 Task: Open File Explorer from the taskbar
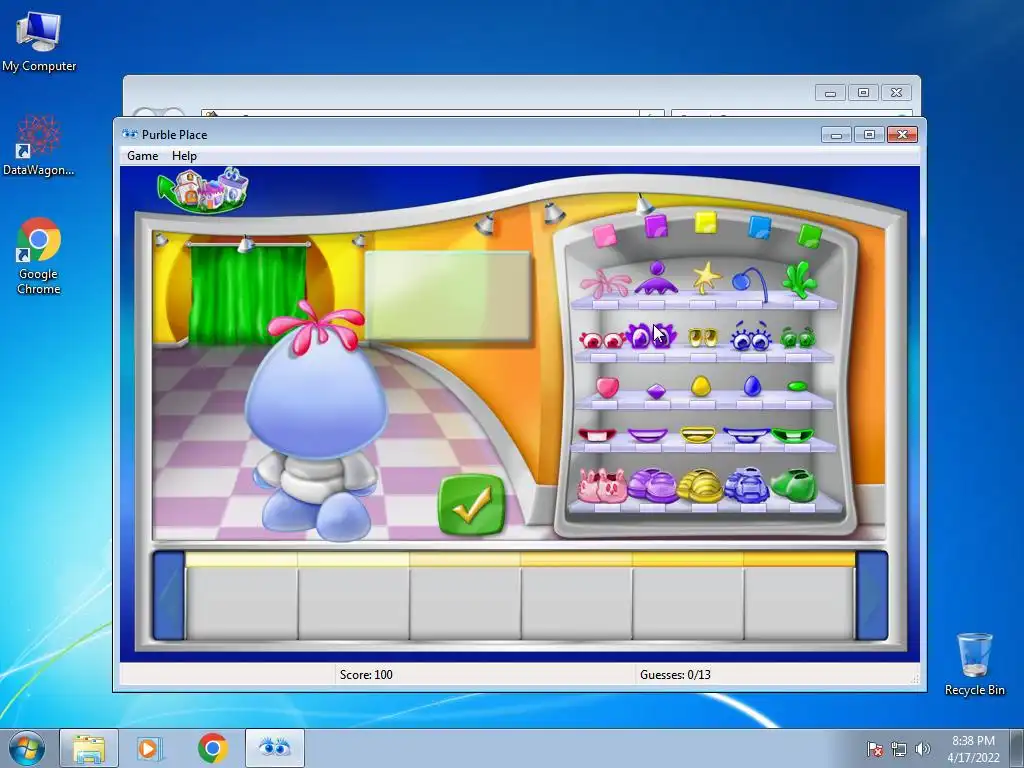pyautogui.click(x=89, y=748)
